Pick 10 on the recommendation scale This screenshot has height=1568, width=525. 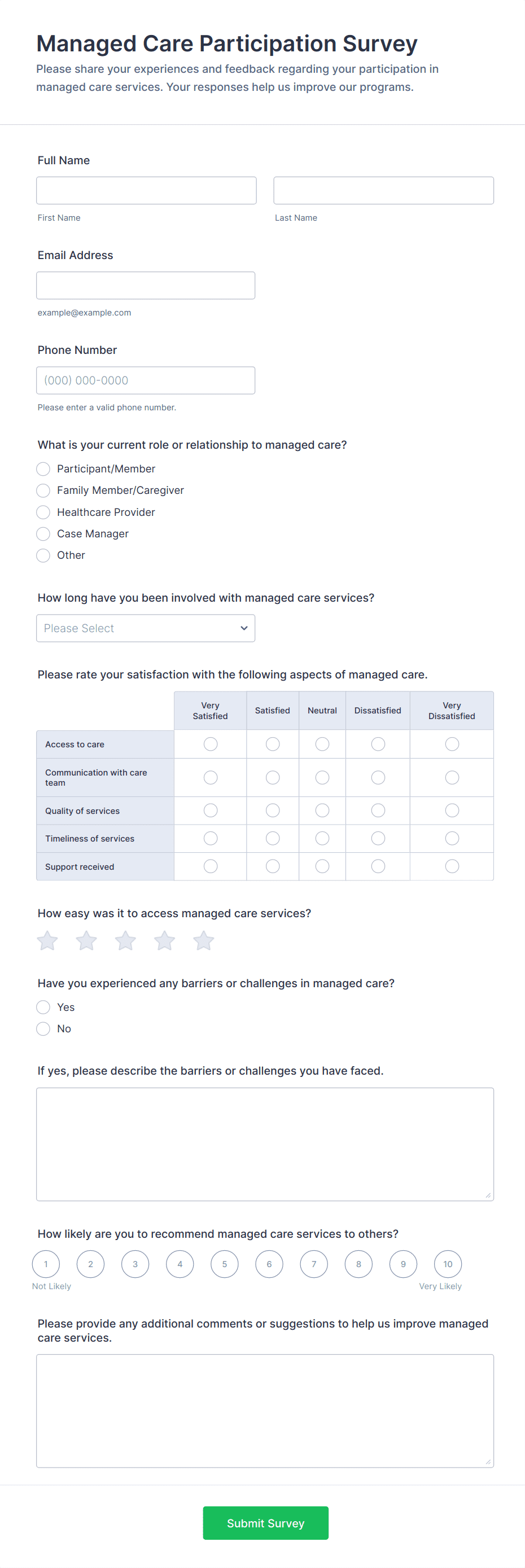tap(448, 1264)
